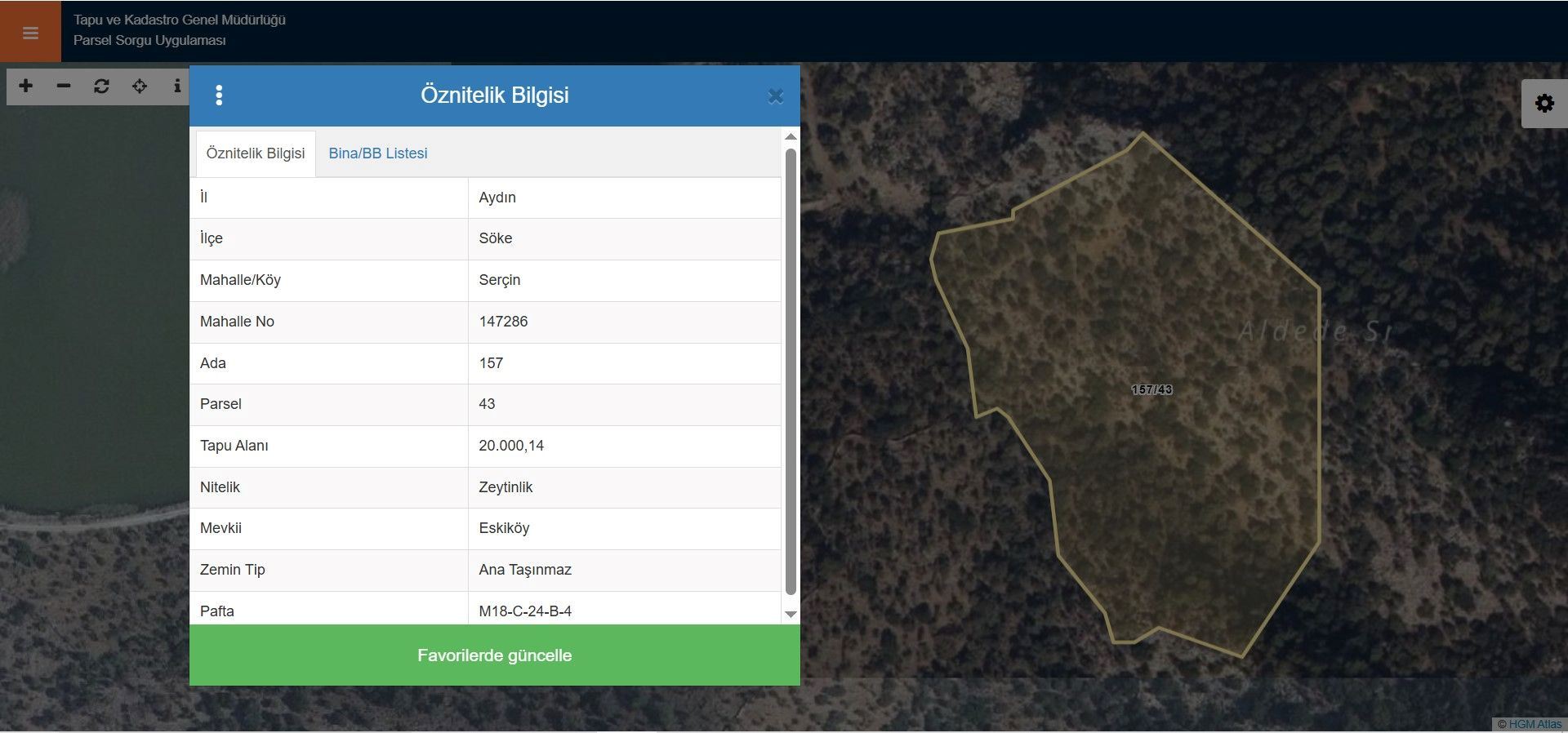Select the Aydın value cell
The height and width of the screenshot is (733, 1568).
(625, 198)
